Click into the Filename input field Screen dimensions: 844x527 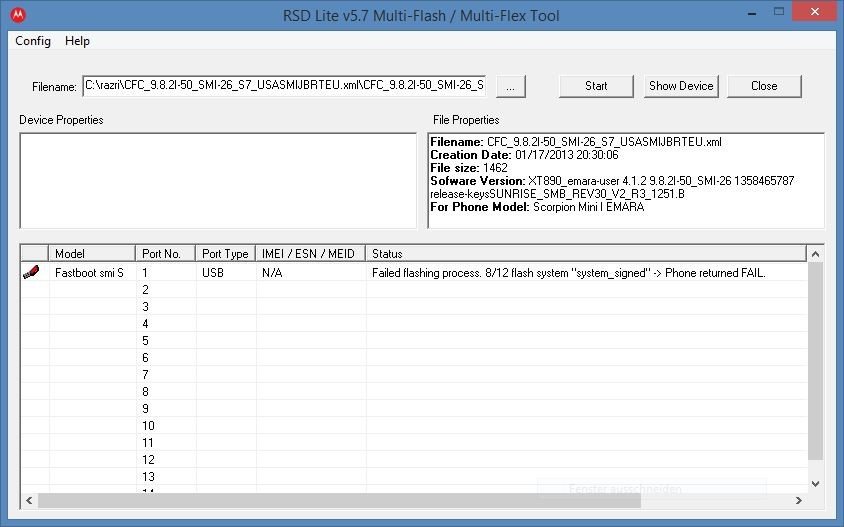pos(284,86)
